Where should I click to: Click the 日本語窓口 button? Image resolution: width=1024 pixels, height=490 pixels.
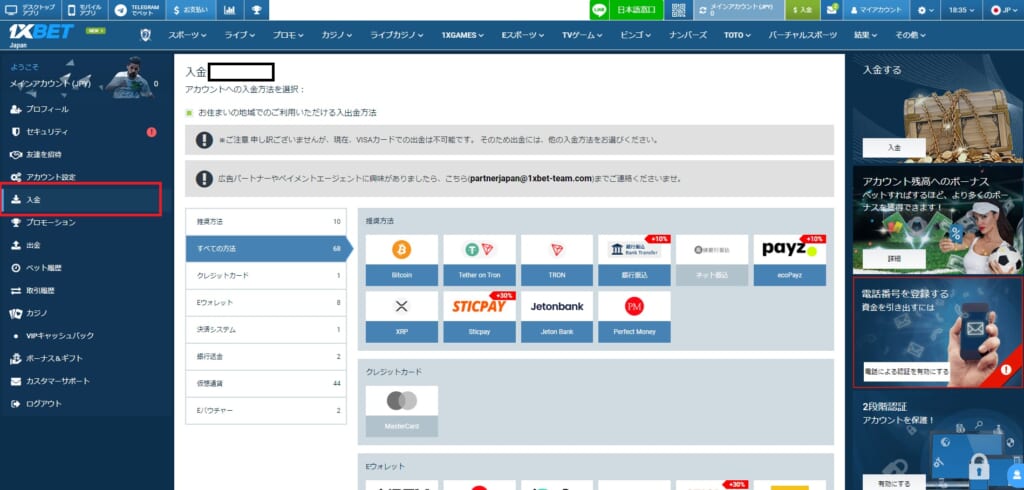637,10
